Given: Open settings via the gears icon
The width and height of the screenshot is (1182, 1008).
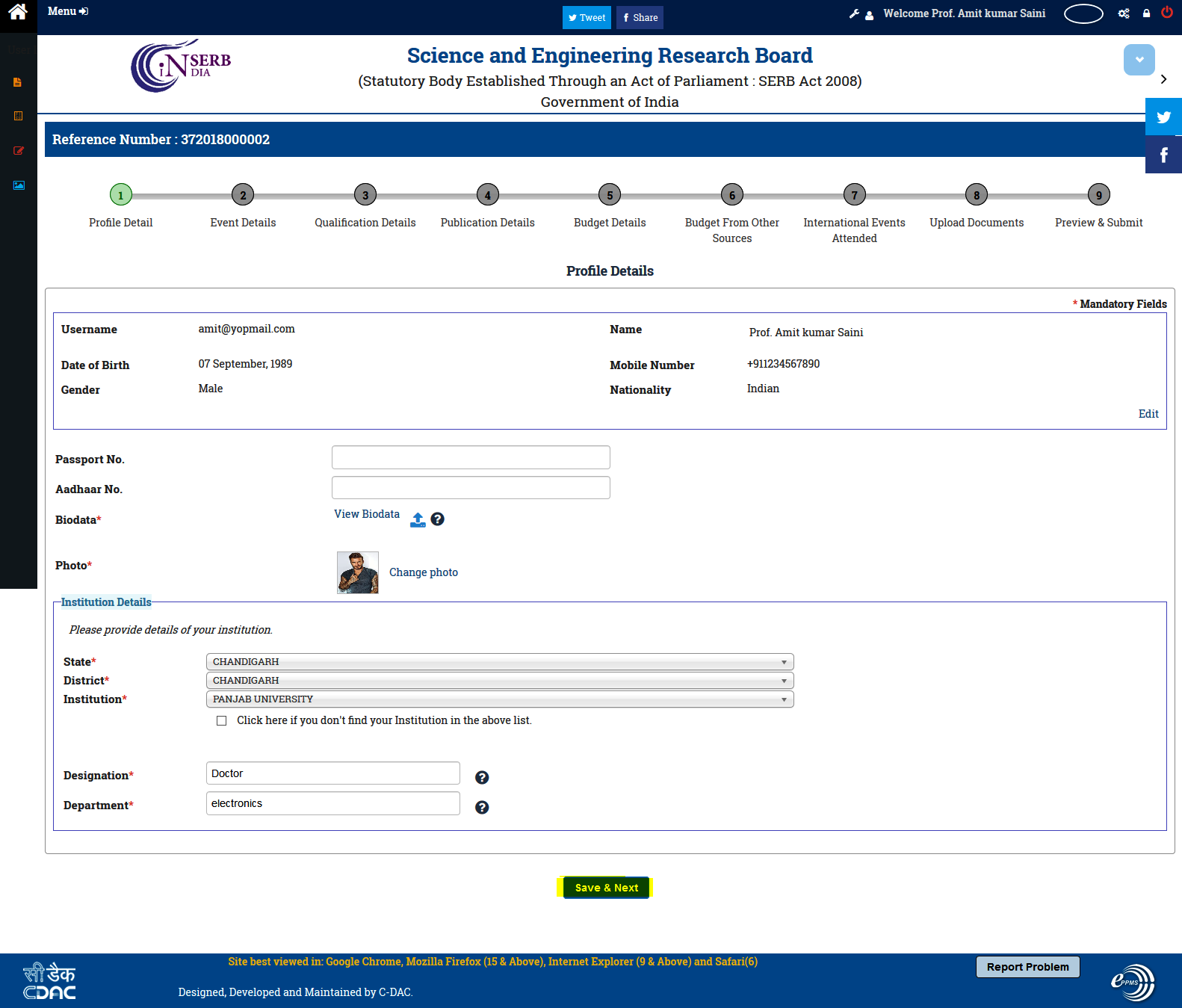Looking at the screenshot, I should [x=1123, y=13].
